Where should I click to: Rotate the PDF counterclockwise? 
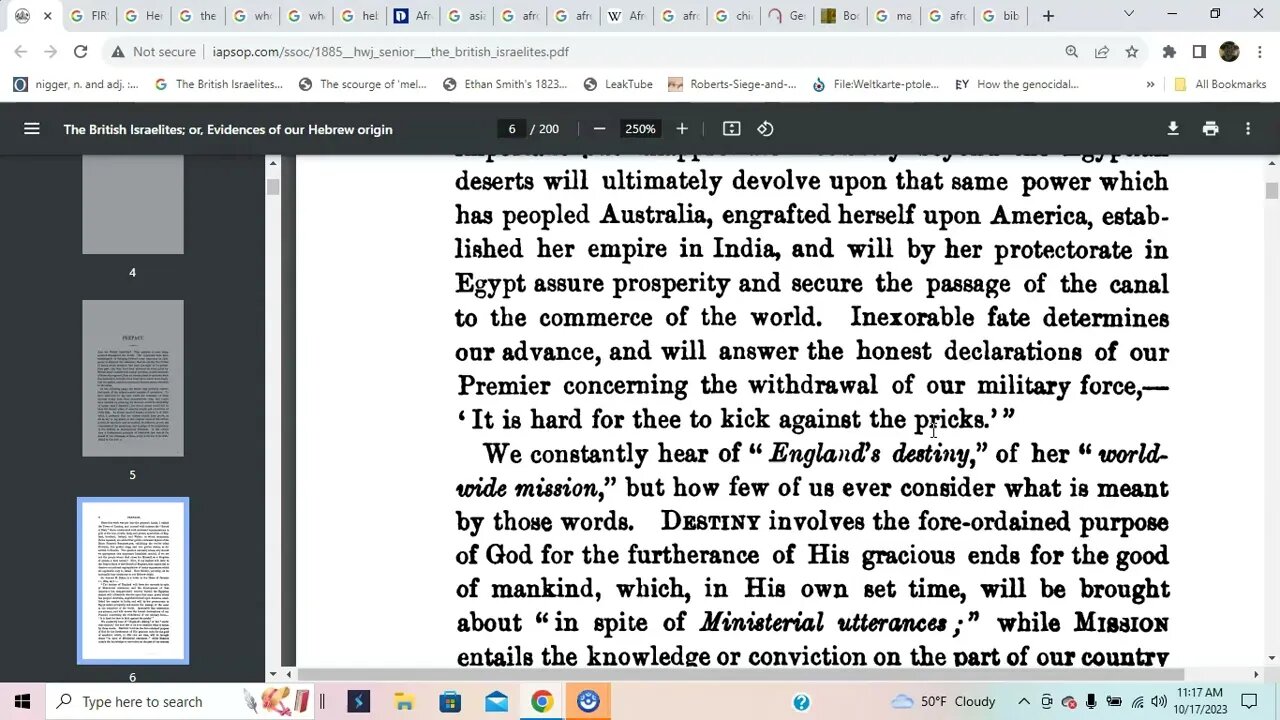pos(765,129)
